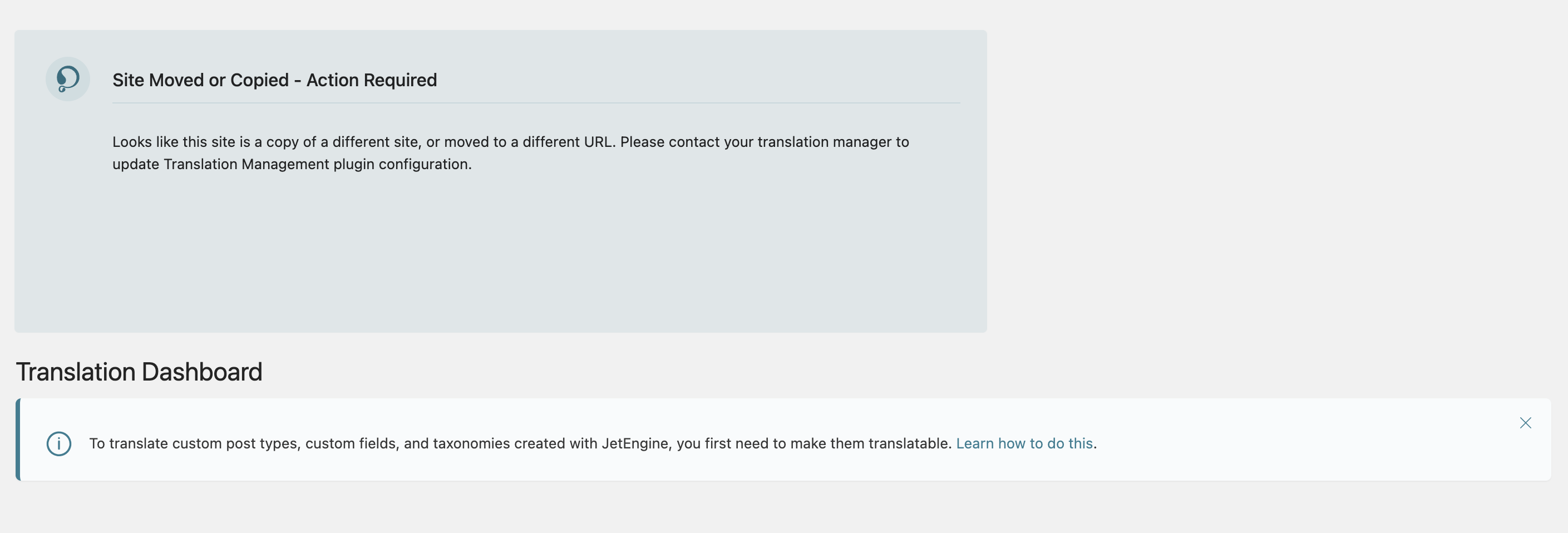Click the "update Translation Management plugin configuration" line
Image resolution: width=1568 pixels, height=533 pixels.
coord(292,164)
